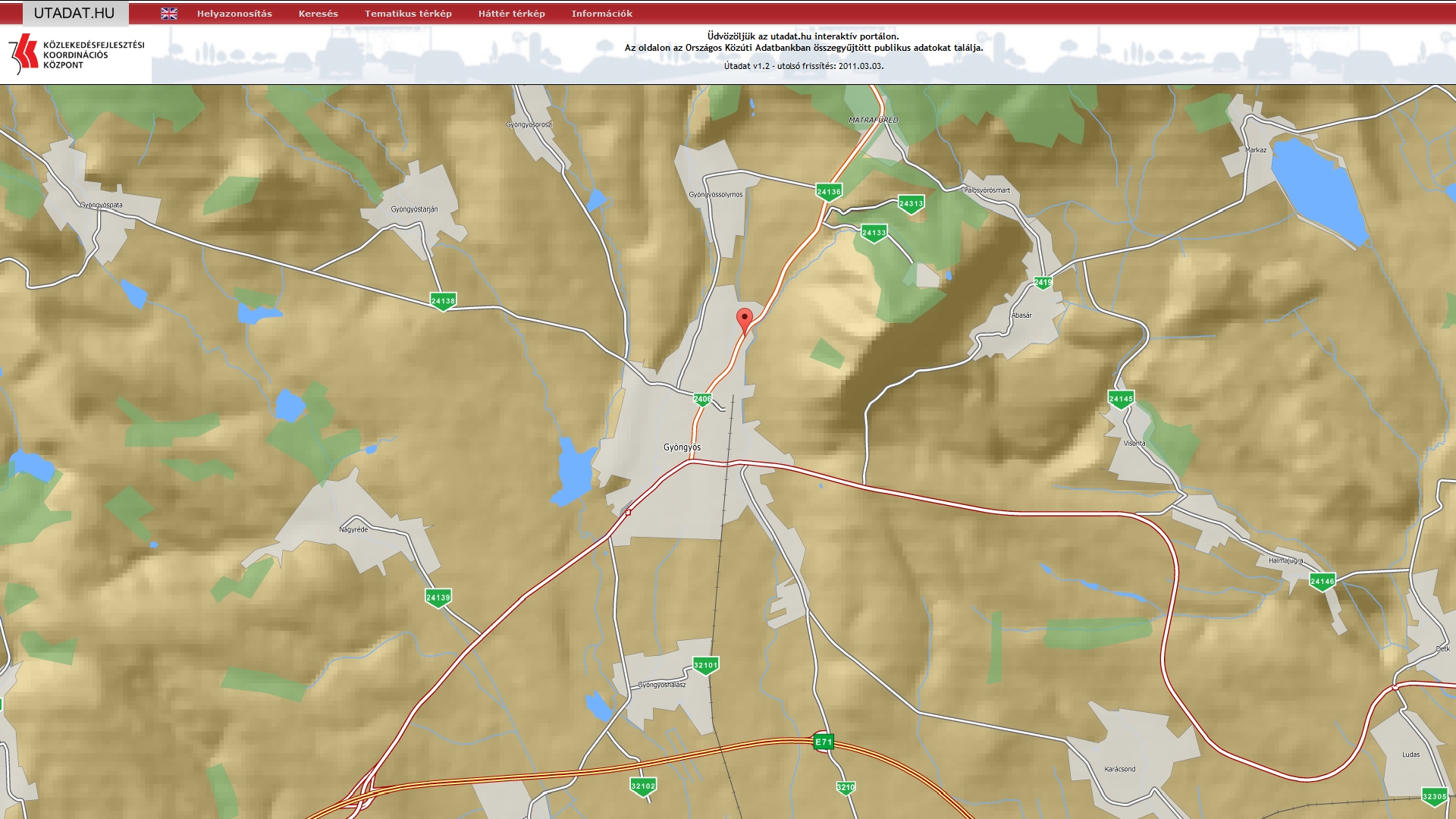Click road shield 24139 on map
Image resolution: width=1456 pixels, height=819 pixels.
pos(438,598)
